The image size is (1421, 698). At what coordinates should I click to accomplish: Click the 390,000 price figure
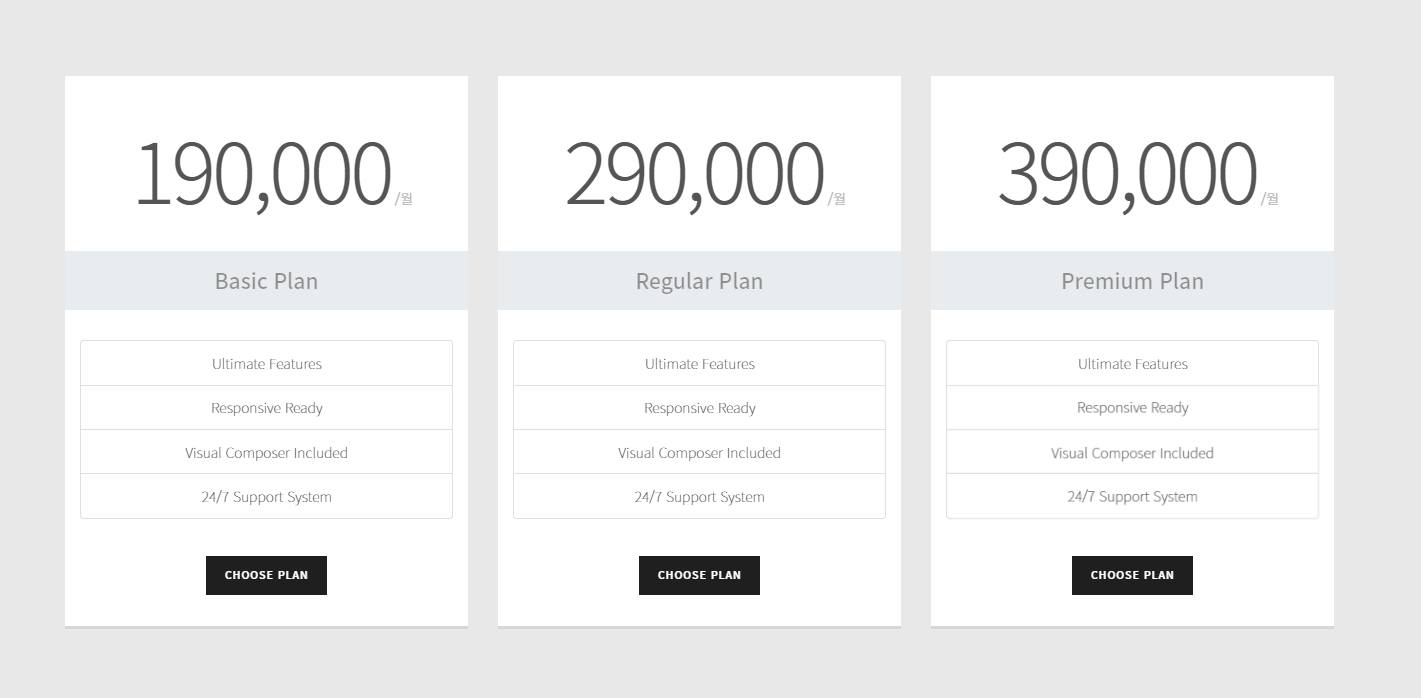tap(1127, 174)
